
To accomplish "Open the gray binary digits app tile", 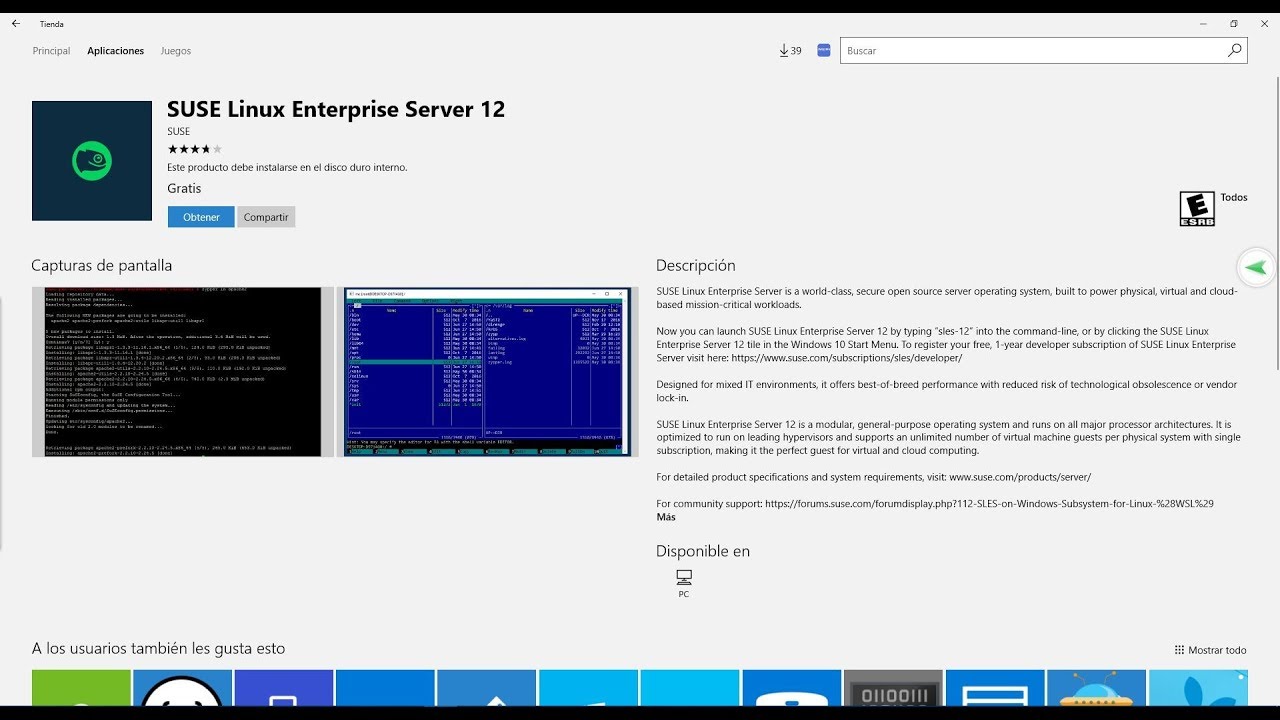I will [x=893, y=688].
